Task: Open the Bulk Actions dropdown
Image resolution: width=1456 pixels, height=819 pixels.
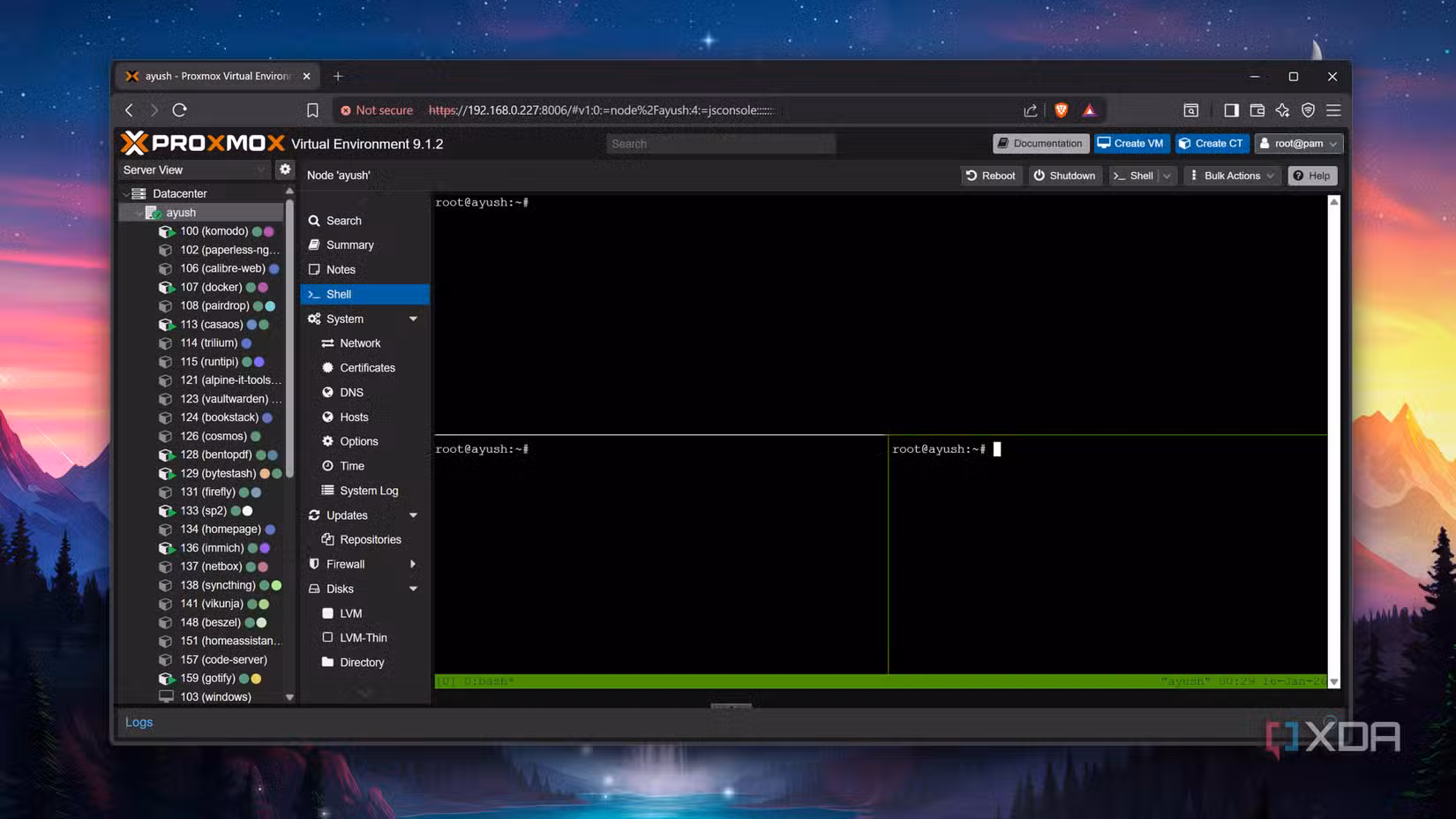Action: click(1232, 176)
